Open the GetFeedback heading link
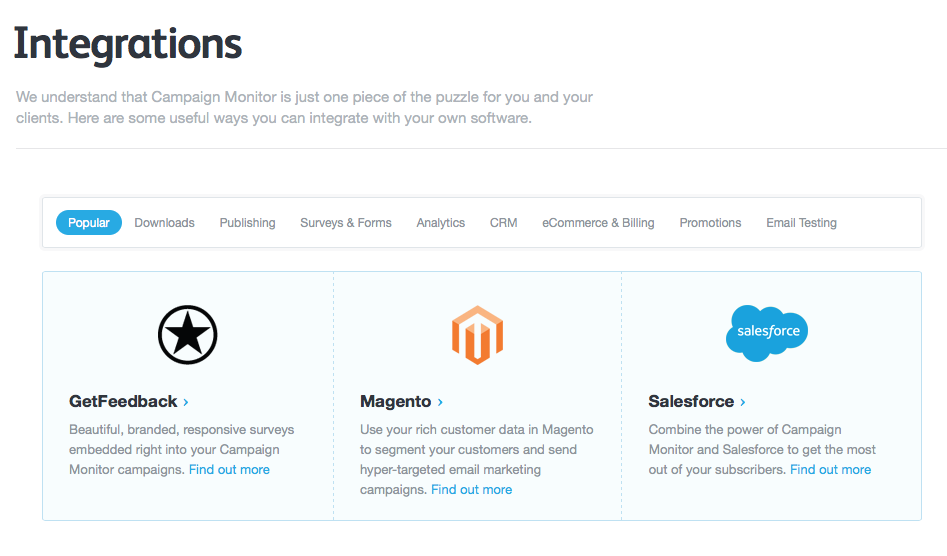The image size is (947, 556). (123, 401)
